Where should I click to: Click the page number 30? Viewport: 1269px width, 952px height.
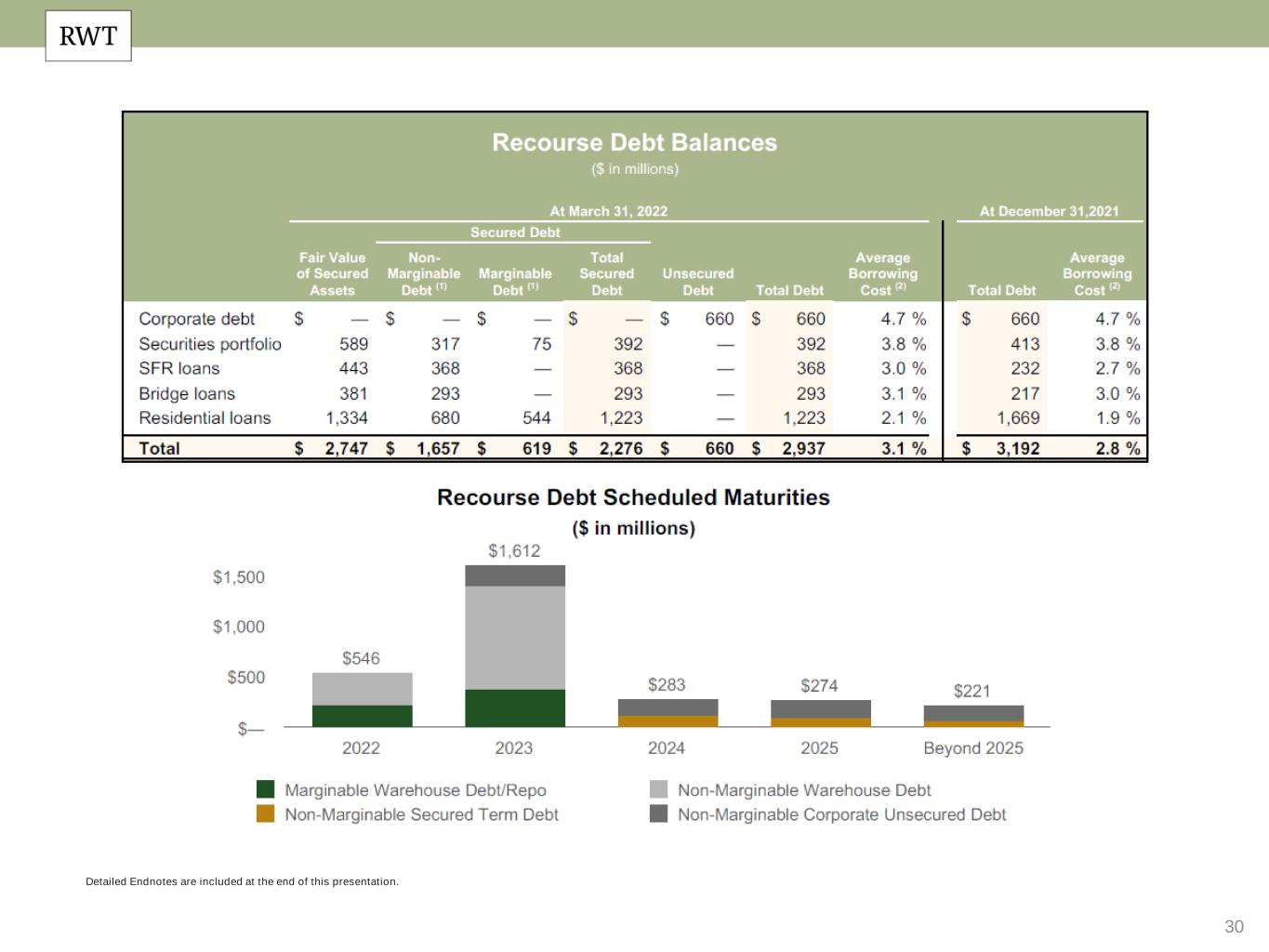click(x=1234, y=926)
